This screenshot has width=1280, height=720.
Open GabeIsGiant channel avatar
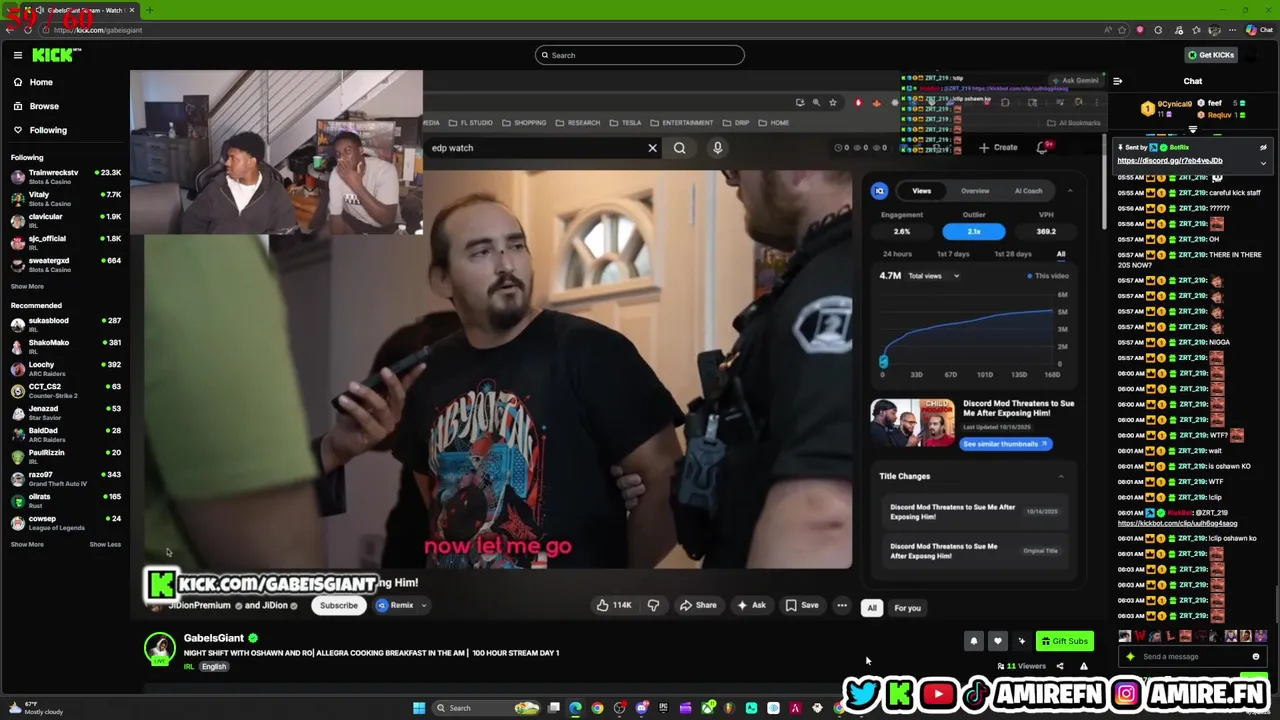point(160,649)
